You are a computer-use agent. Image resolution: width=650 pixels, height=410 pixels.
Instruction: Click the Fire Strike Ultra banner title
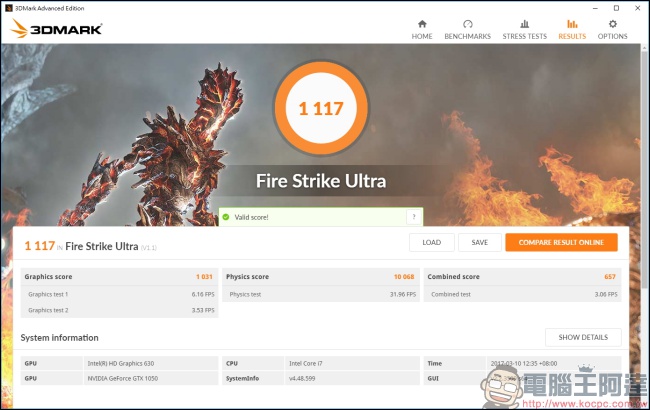tap(321, 181)
